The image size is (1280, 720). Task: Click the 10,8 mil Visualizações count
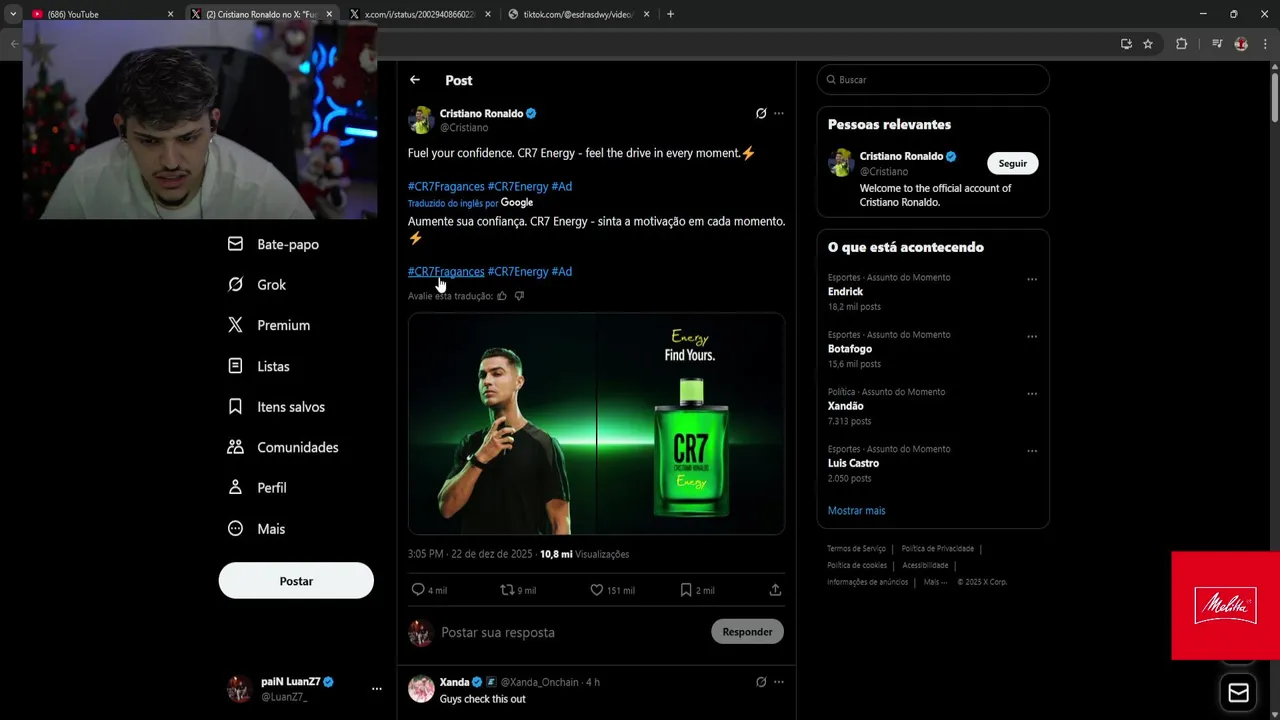pyautogui.click(x=584, y=554)
